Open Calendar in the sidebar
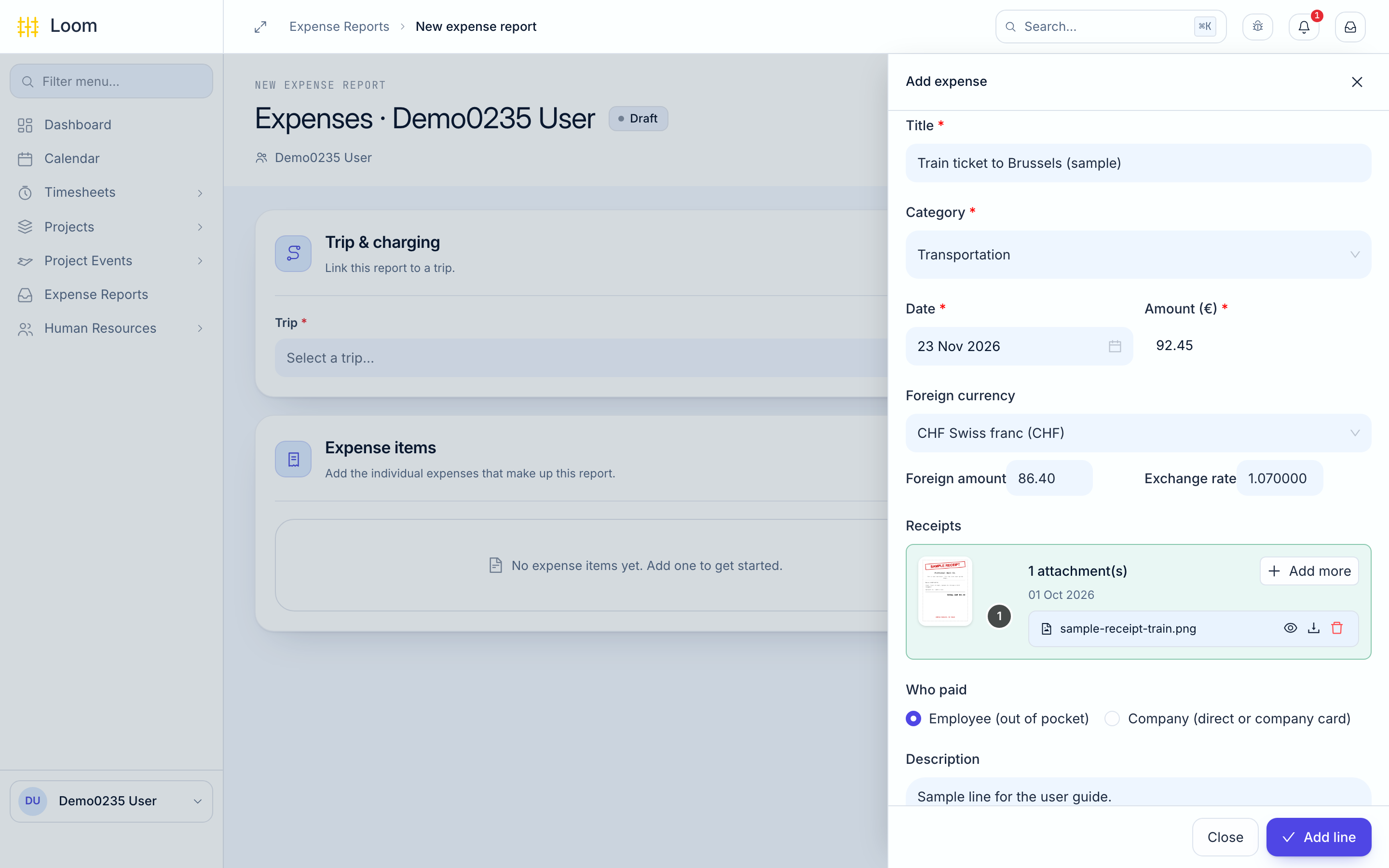This screenshot has height=868, width=1389. [x=111, y=159]
